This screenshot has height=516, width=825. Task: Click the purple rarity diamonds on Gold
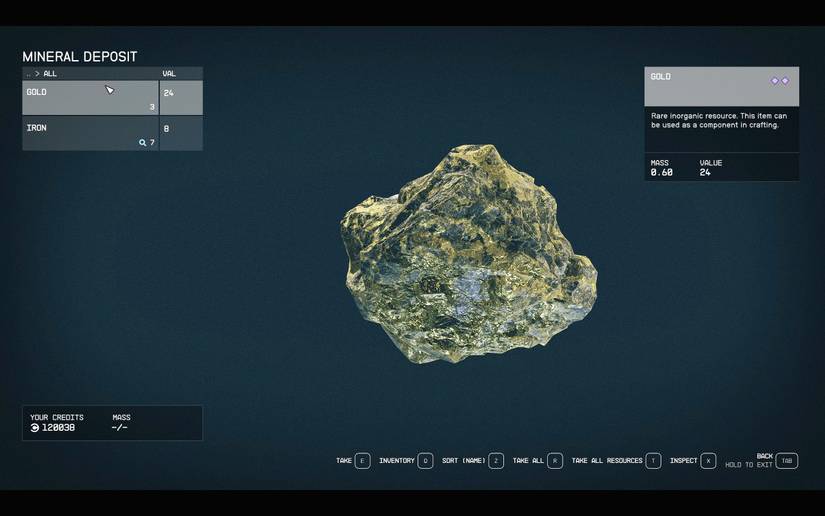pos(779,80)
